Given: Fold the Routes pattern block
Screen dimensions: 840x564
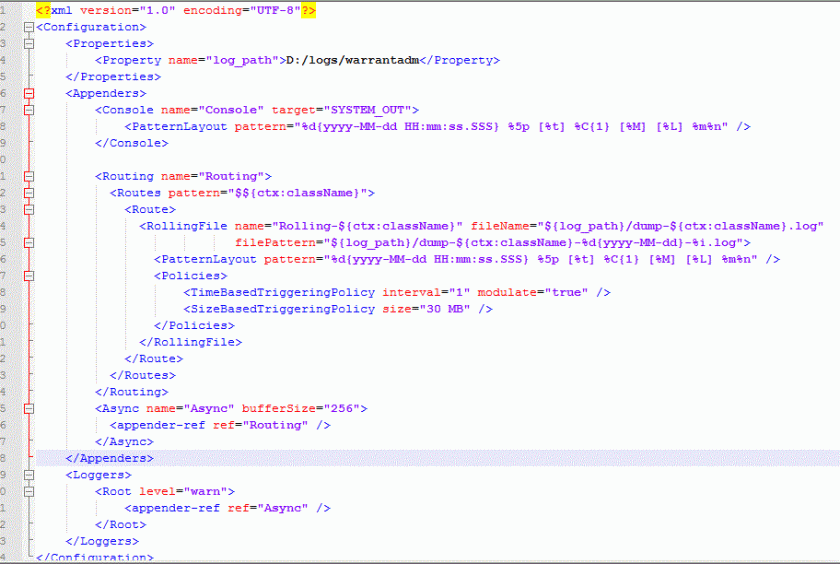Looking at the screenshot, I should (28, 193).
